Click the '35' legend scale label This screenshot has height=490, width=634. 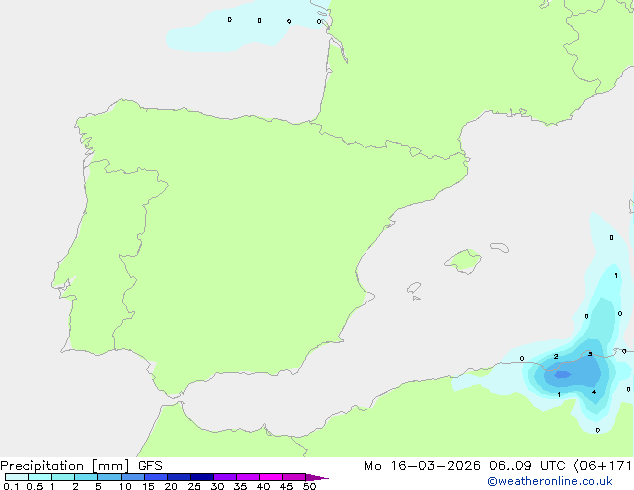(x=240, y=486)
